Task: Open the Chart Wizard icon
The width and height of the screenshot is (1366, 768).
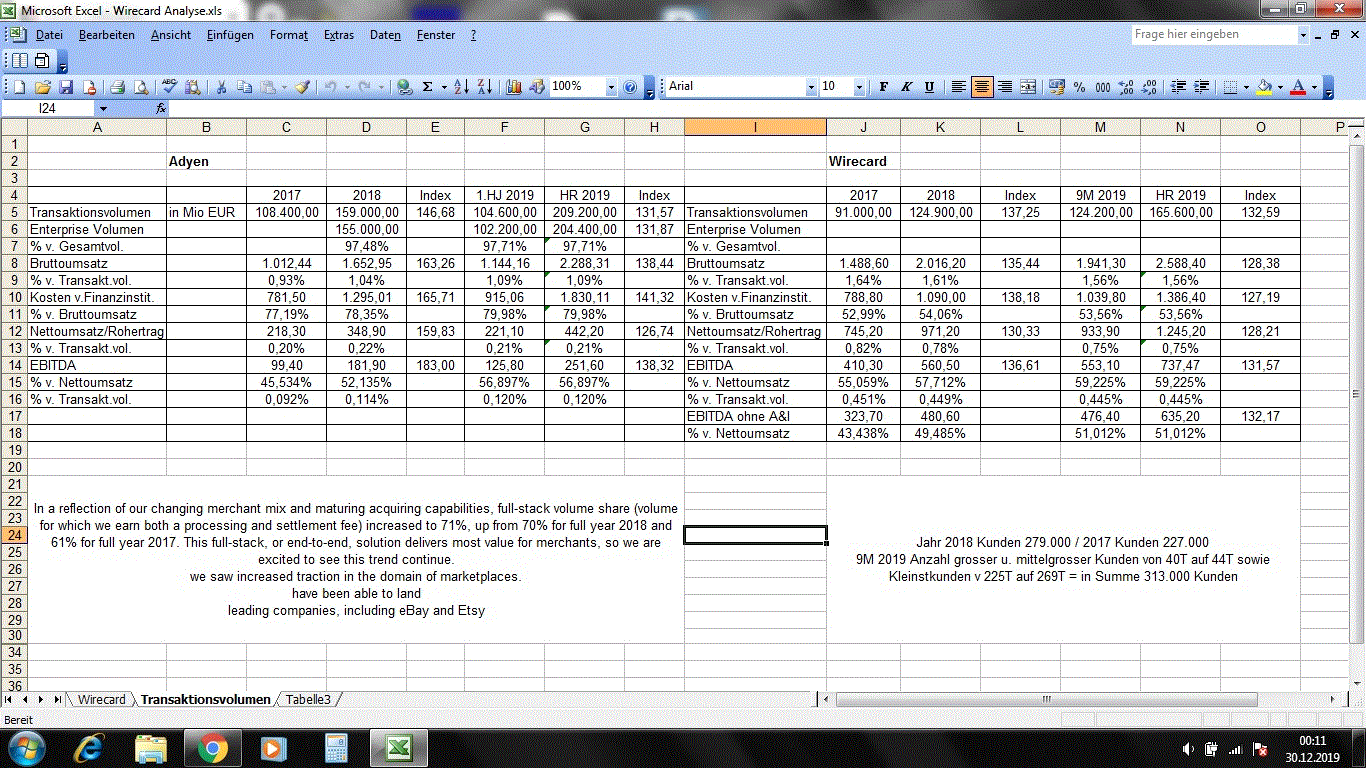Action: tap(514, 87)
